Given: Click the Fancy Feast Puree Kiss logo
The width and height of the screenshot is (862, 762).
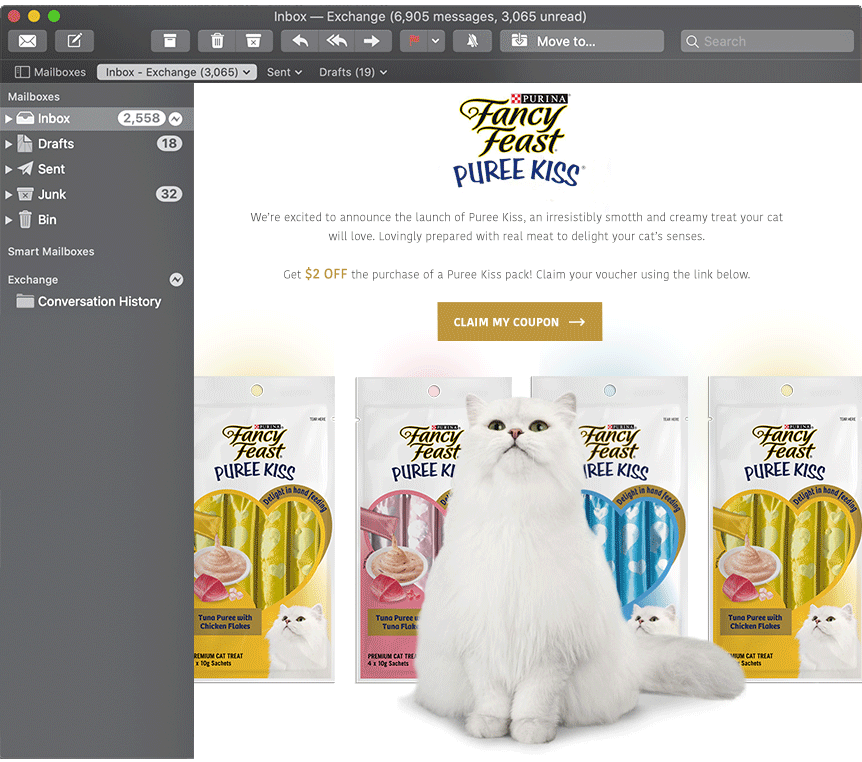Looking at the screenshot, I should click(518, 140).
